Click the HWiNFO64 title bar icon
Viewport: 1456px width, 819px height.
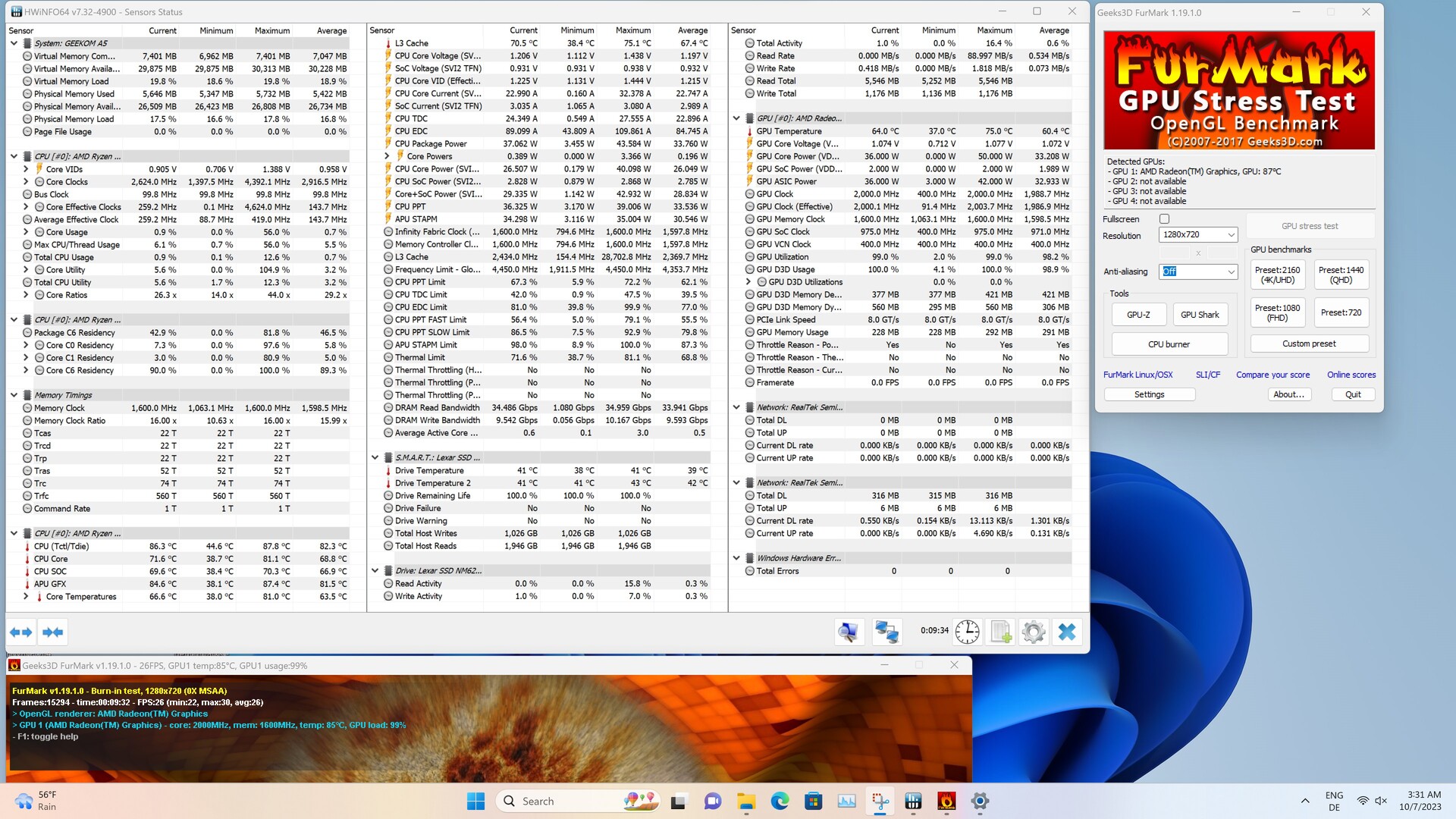click(16, 12)
